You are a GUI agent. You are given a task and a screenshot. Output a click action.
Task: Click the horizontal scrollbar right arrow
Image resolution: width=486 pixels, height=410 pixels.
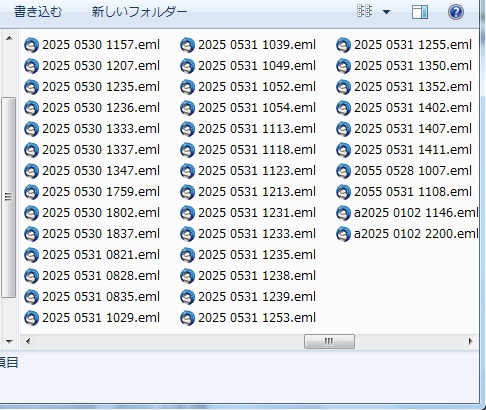point(470,341)
